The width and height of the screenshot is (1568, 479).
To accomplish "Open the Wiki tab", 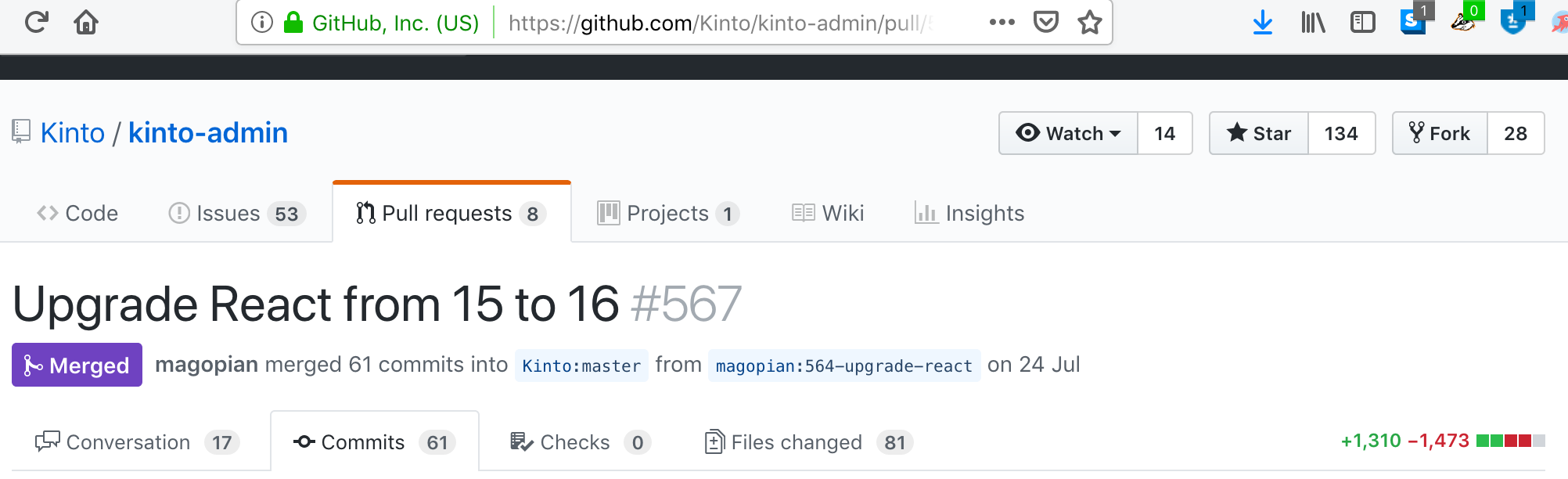I will point(828,213).
